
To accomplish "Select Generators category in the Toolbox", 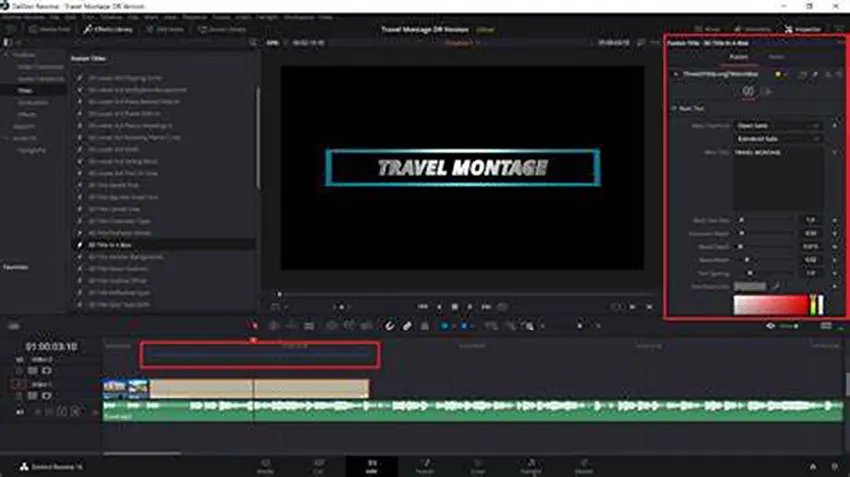I will coord(33,102).
